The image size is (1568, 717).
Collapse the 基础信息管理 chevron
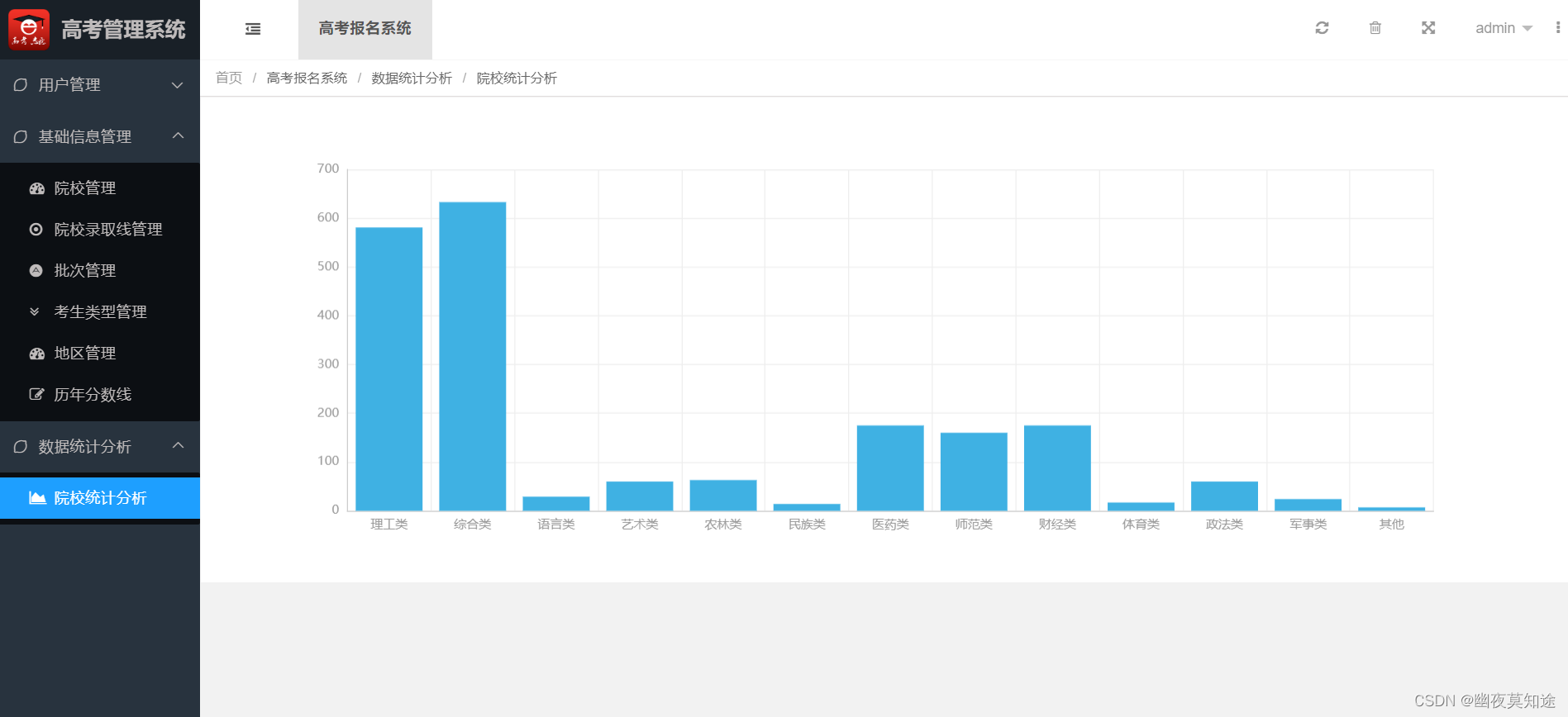pos(178,135)
